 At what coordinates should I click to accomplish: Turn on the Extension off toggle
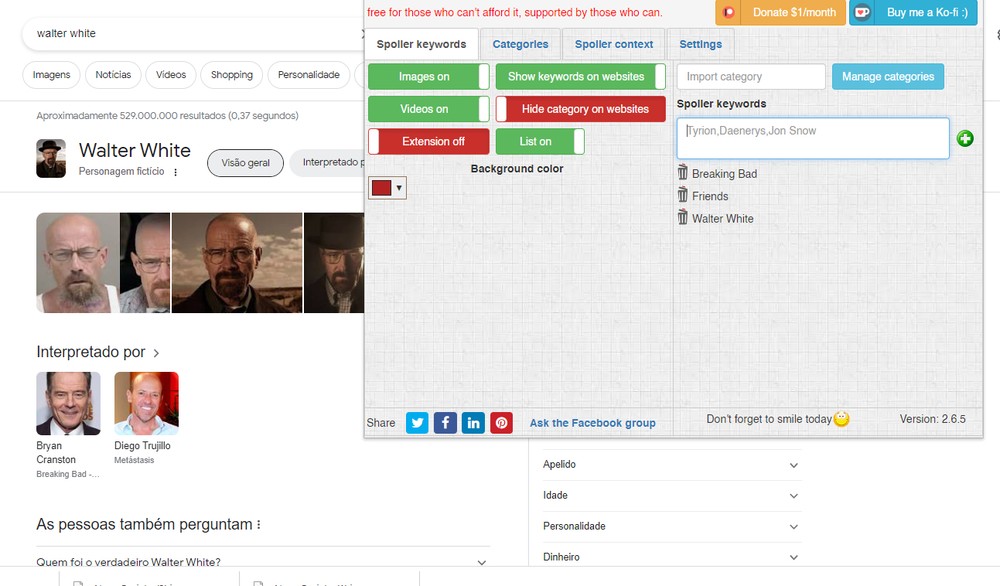click(x=429, y=142)
